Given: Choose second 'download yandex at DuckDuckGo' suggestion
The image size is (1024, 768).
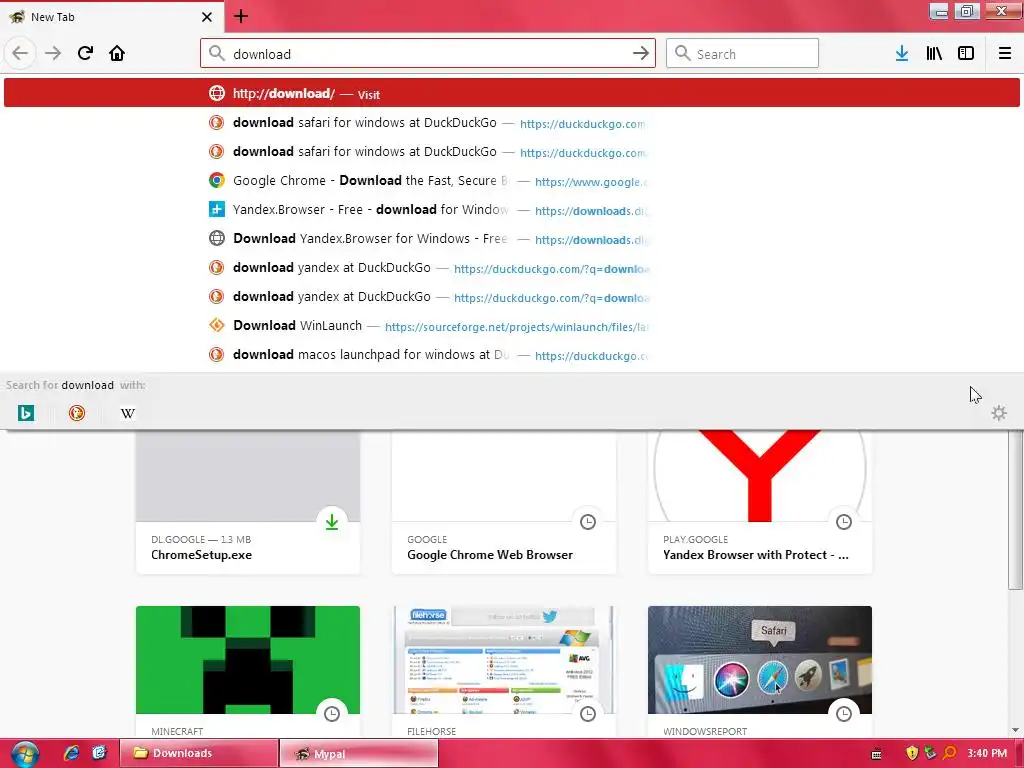Looking at the screenshot, I should click(x=511, y=296).
